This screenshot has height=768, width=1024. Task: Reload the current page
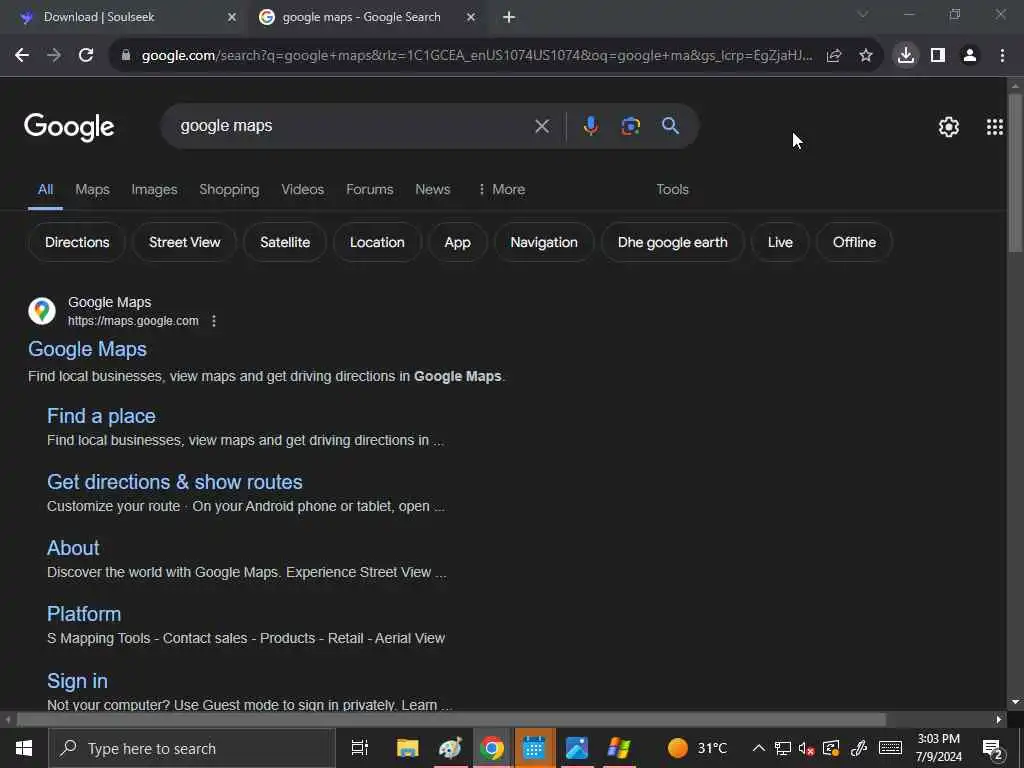coord(86,56)
